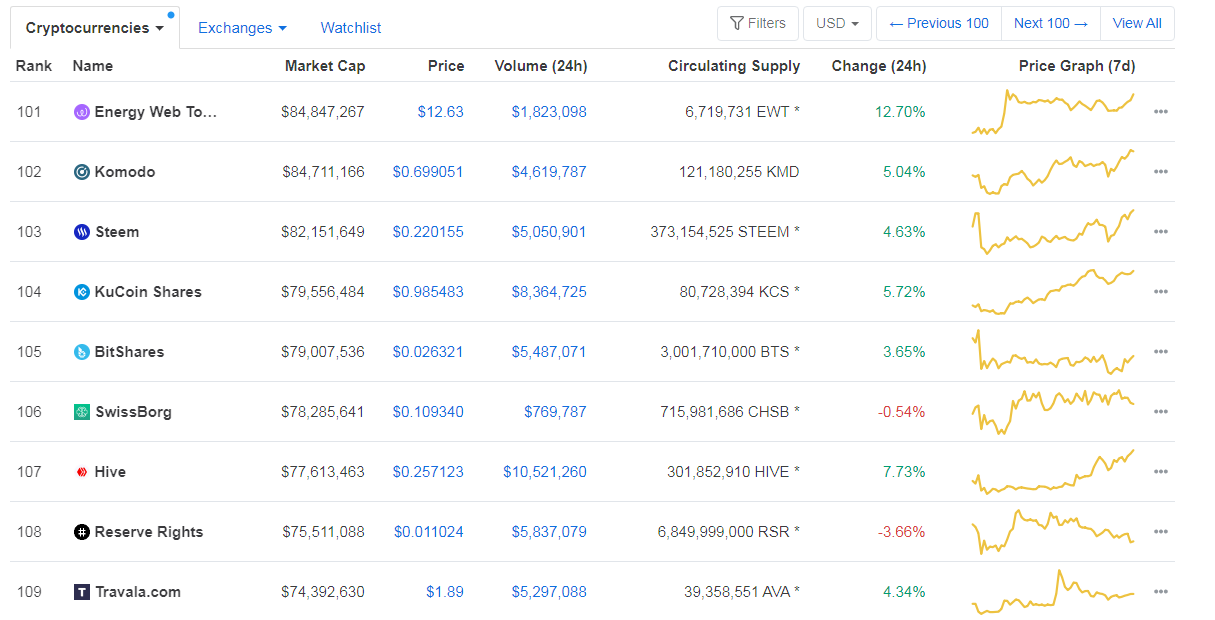This screenshot has width=1215, height=620.
Task: Open the Travala.com coin page
Action: [138, 592]
